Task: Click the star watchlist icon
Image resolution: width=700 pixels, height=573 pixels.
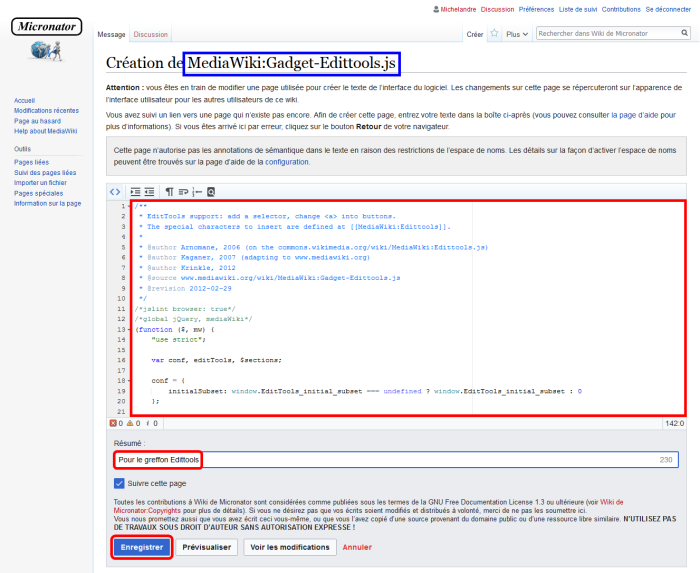Action: (x=494, y=33)
